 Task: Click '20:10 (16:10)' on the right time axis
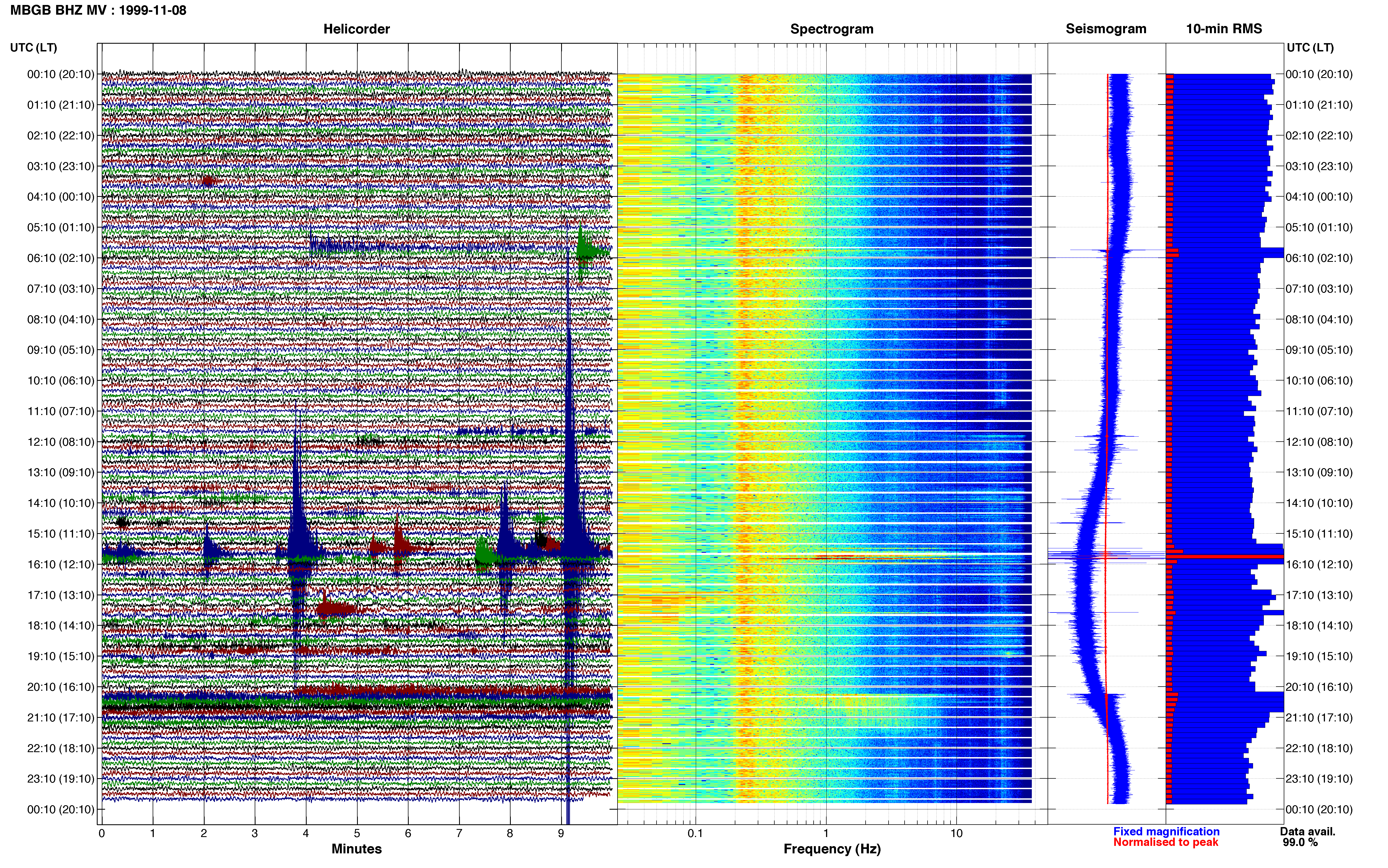point(1319,687)
